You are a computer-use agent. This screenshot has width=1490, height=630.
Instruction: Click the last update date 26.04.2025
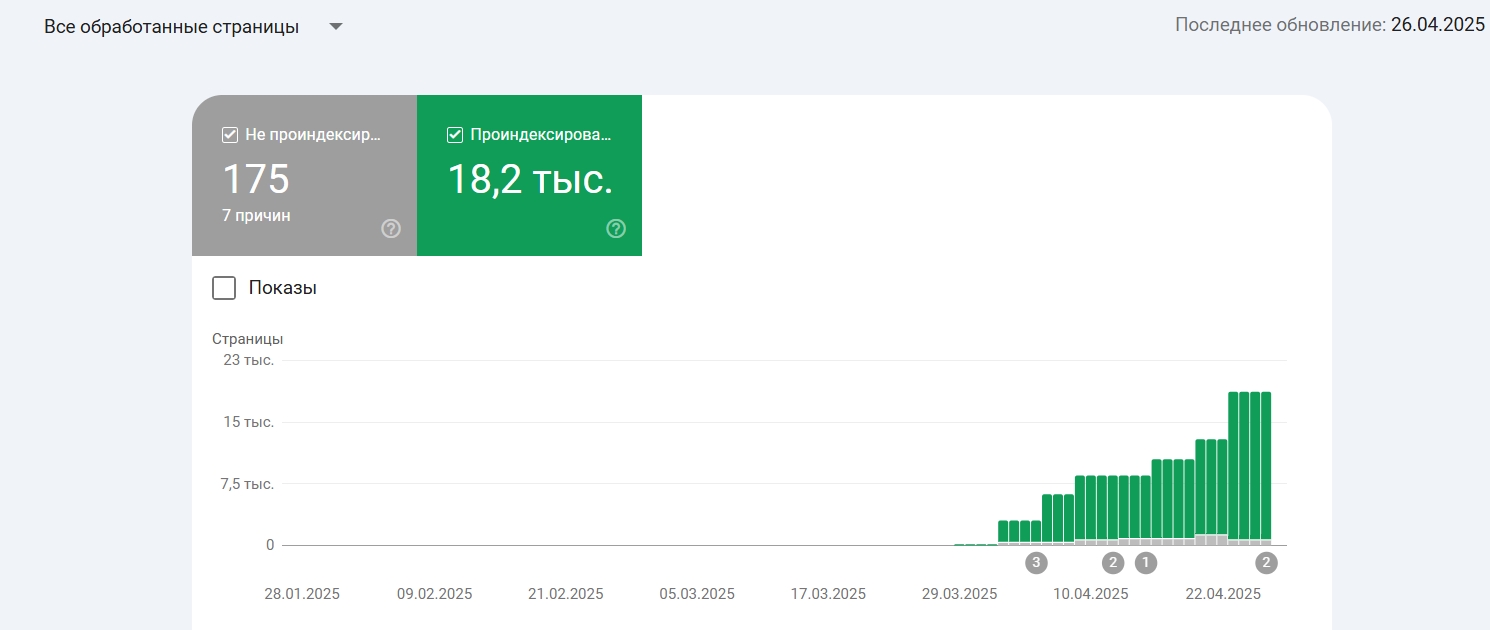pos(1438,25)
